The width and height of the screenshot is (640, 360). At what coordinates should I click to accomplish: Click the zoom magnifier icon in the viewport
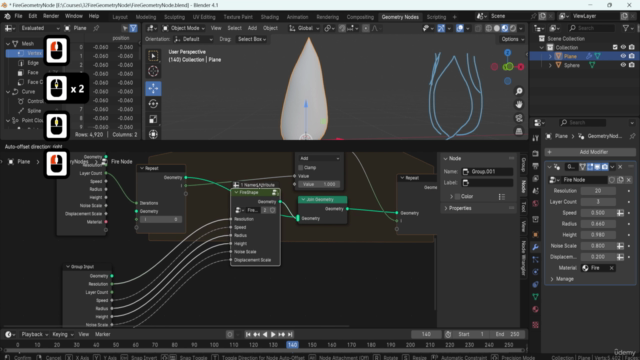tap(519, 91)
